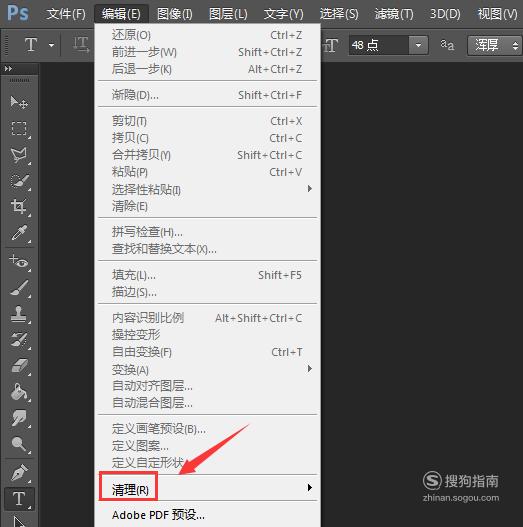
Task: Choose 填充(L)... menu entry
Action: click(208, 275)
